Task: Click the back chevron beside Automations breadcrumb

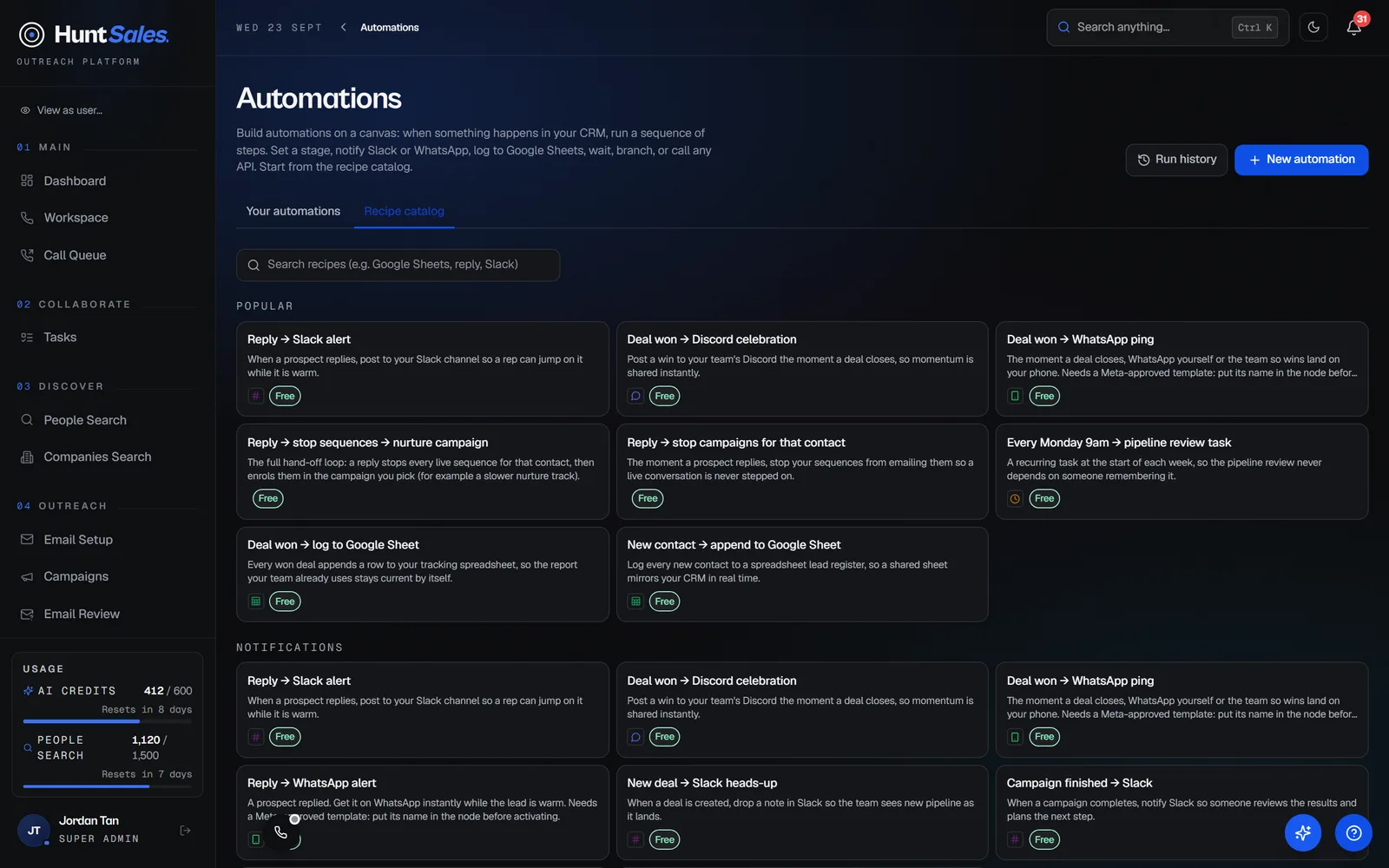Action: point(344,27)
